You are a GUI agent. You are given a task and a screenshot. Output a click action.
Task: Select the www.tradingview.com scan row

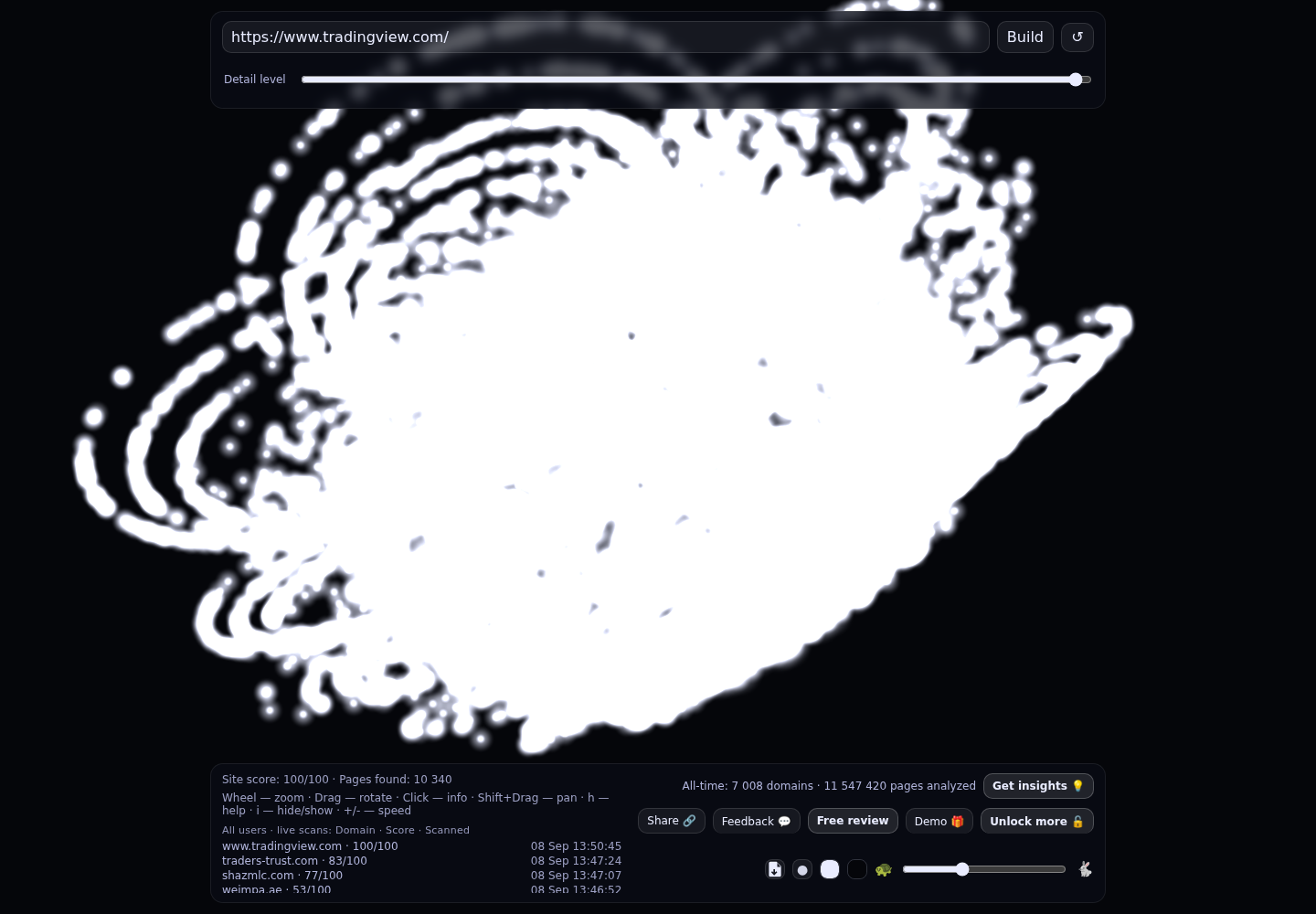421,846
